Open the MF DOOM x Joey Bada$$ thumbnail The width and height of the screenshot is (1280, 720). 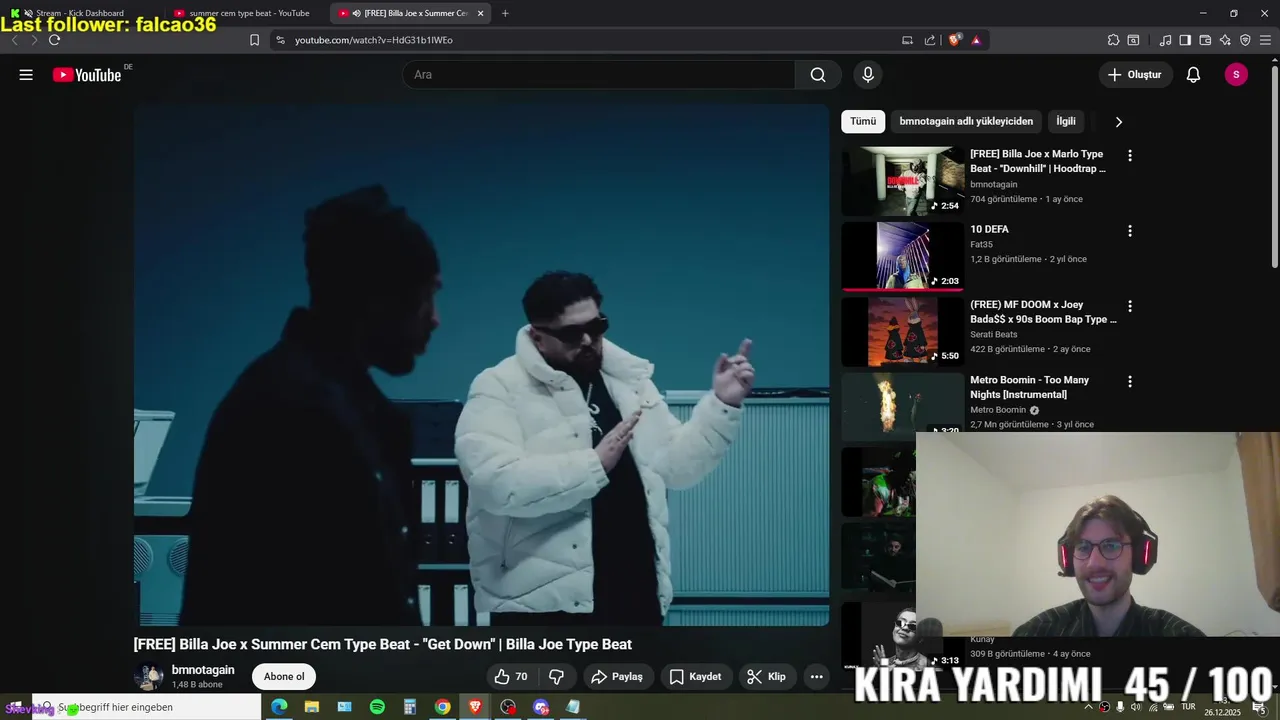pyautogui.click(x=903, y=332)
